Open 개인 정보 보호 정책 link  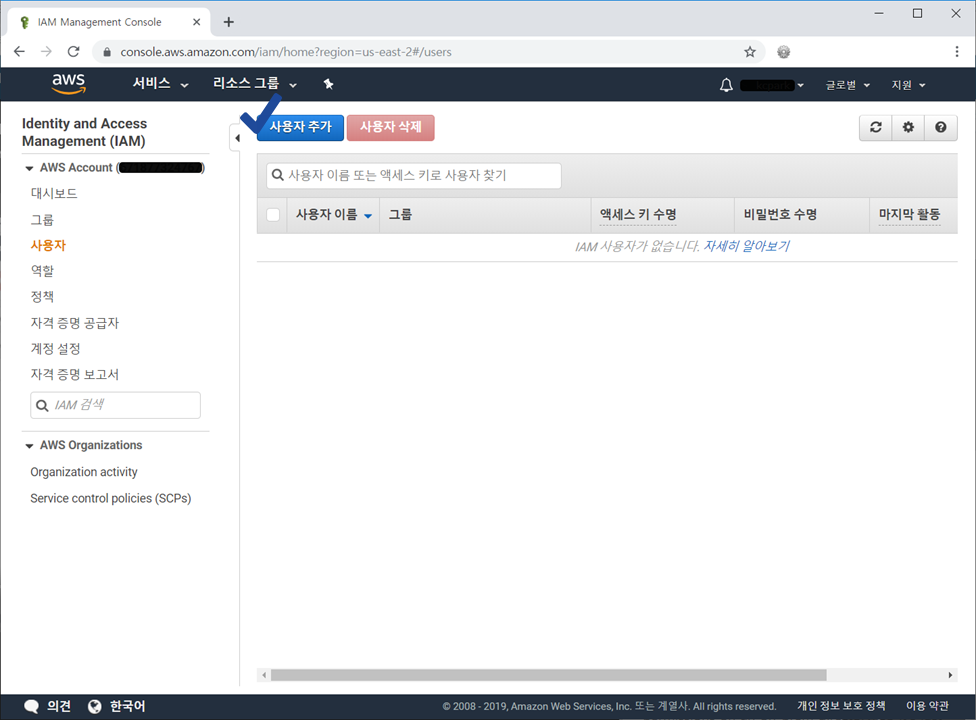tap(841, 706)
